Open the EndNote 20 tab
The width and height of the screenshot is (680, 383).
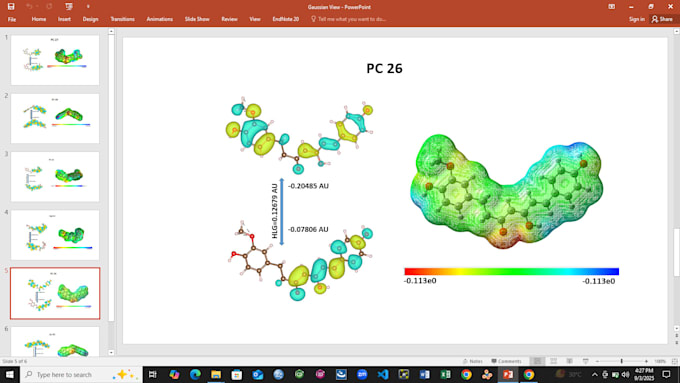click(x=285, y=19)
